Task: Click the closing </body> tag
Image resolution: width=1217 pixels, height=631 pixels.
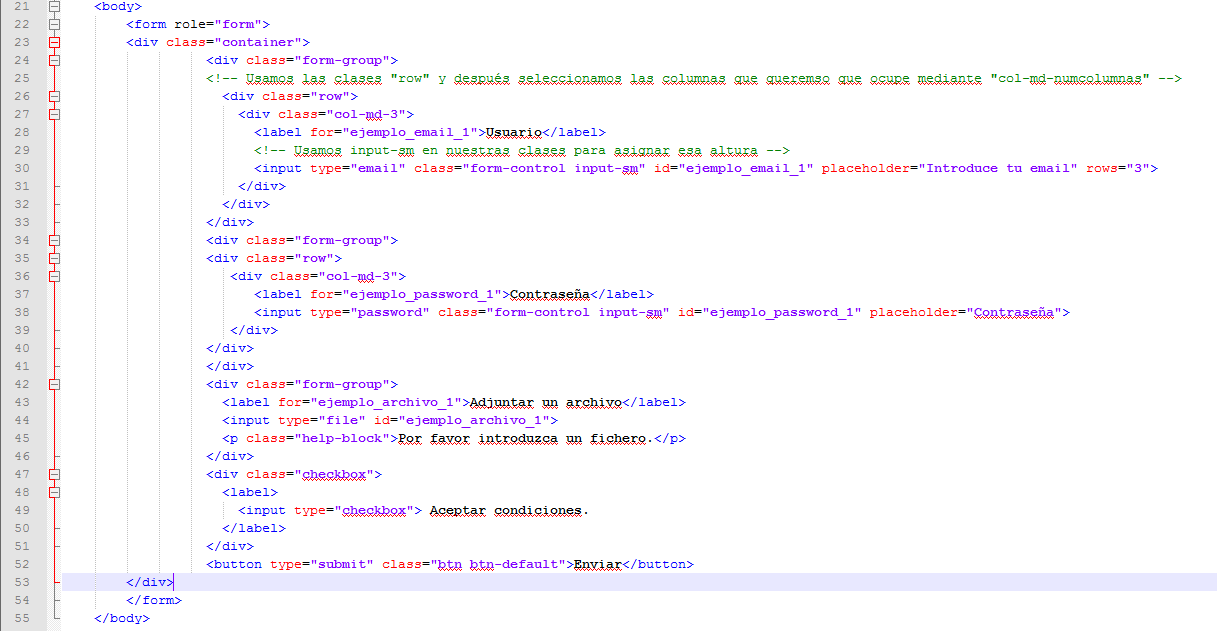Action: click(122, 618)
